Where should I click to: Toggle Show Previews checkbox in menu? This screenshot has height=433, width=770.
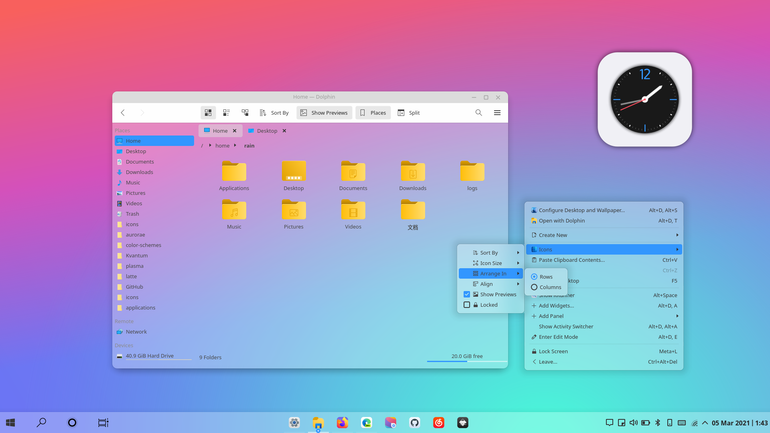[x=467, y=295]
